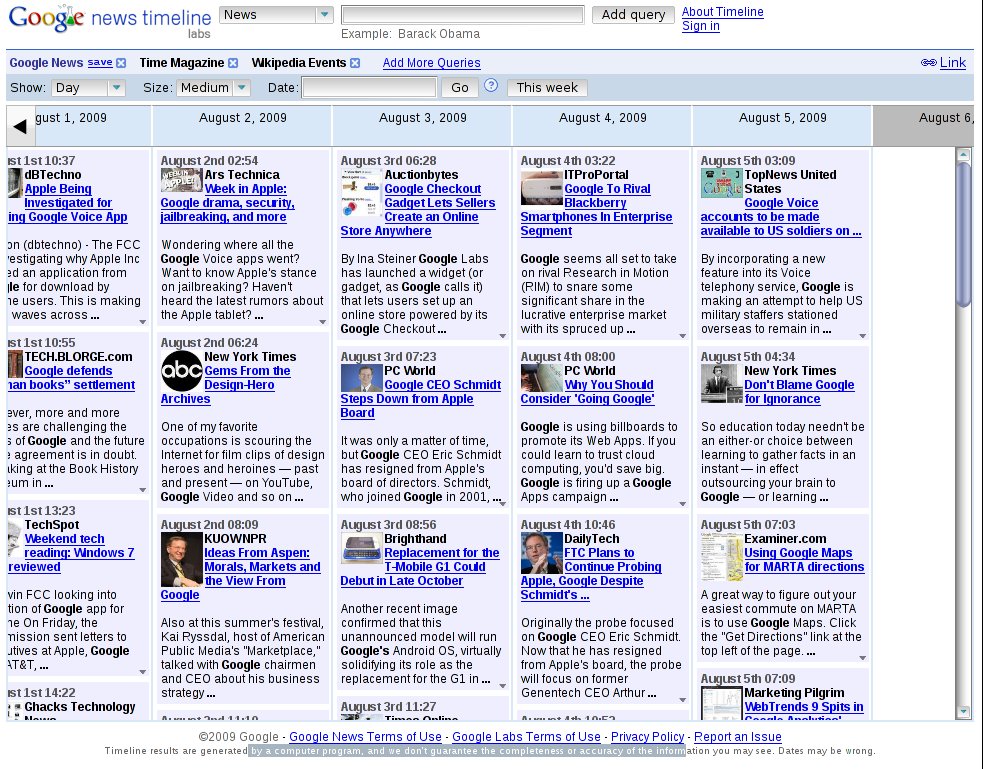Open Google To Rival Blackberry article link
983x769 pixels.
click(596, 210)
